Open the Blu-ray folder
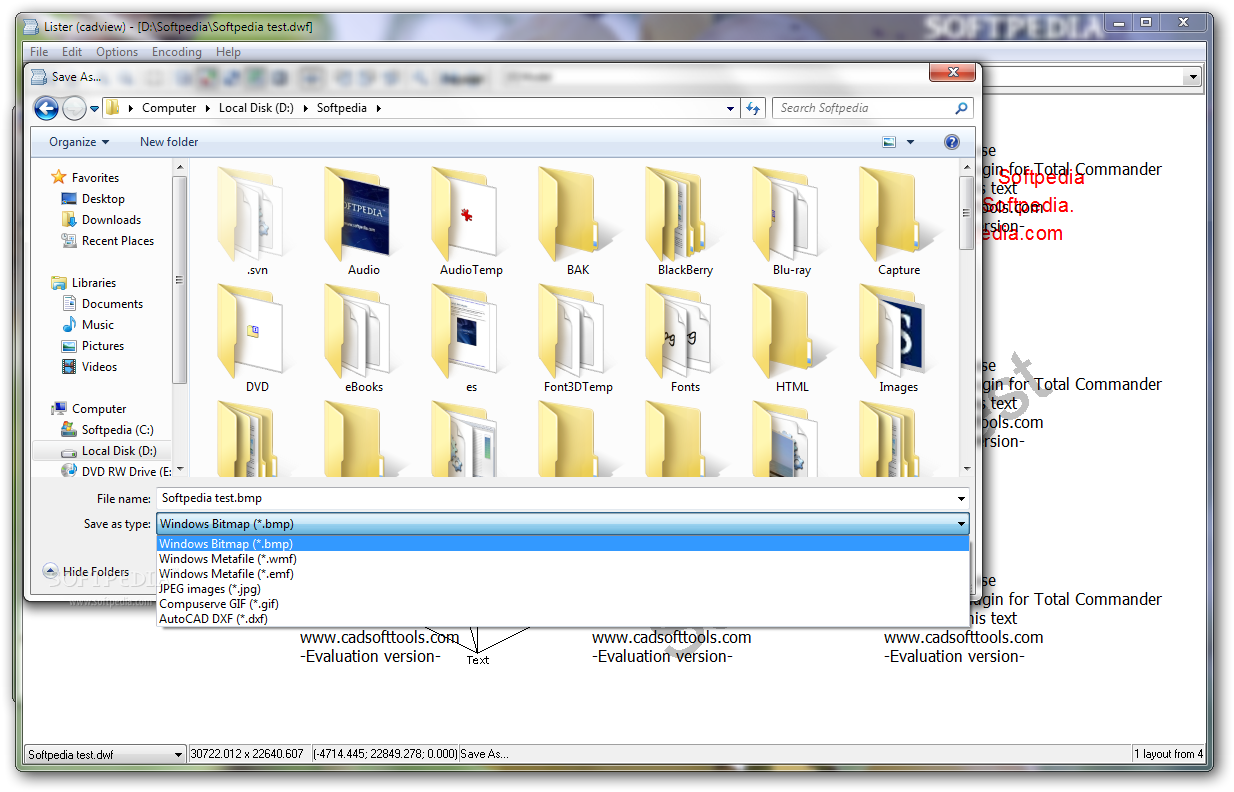The image size is (1234, 792). pyautogui.click(x=792, y=222)
